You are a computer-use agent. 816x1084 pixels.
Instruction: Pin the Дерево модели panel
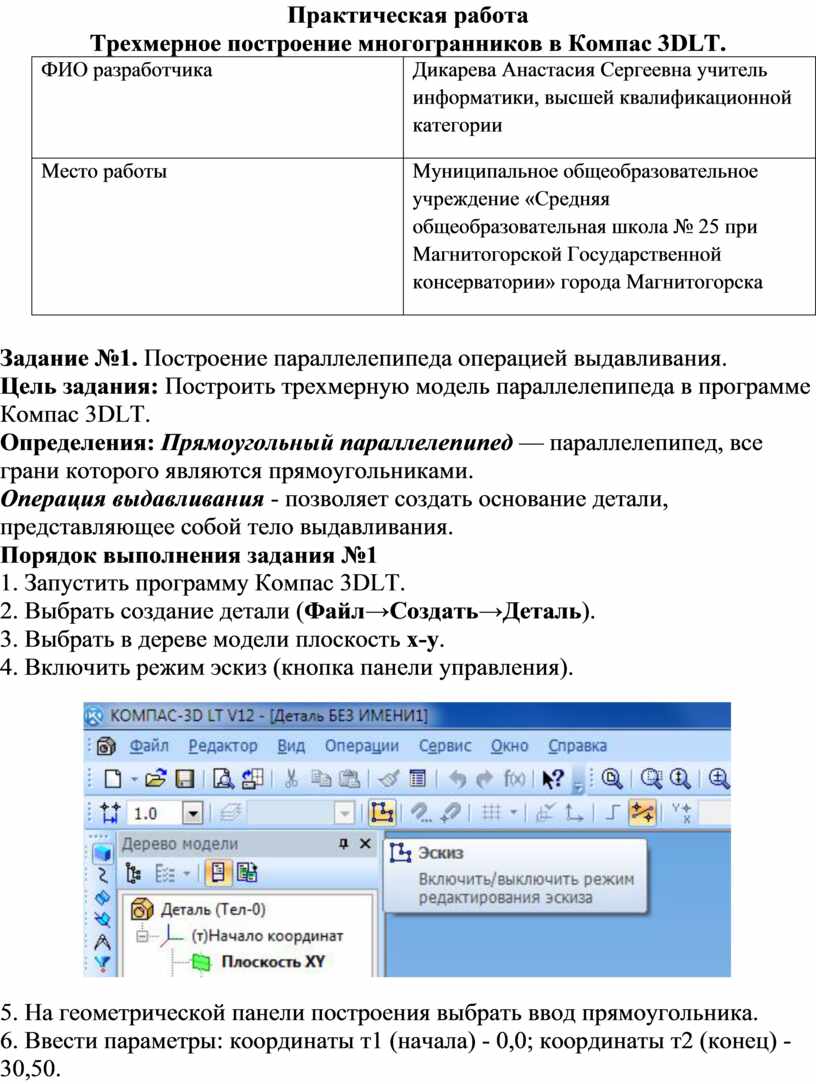coord(344,843)
